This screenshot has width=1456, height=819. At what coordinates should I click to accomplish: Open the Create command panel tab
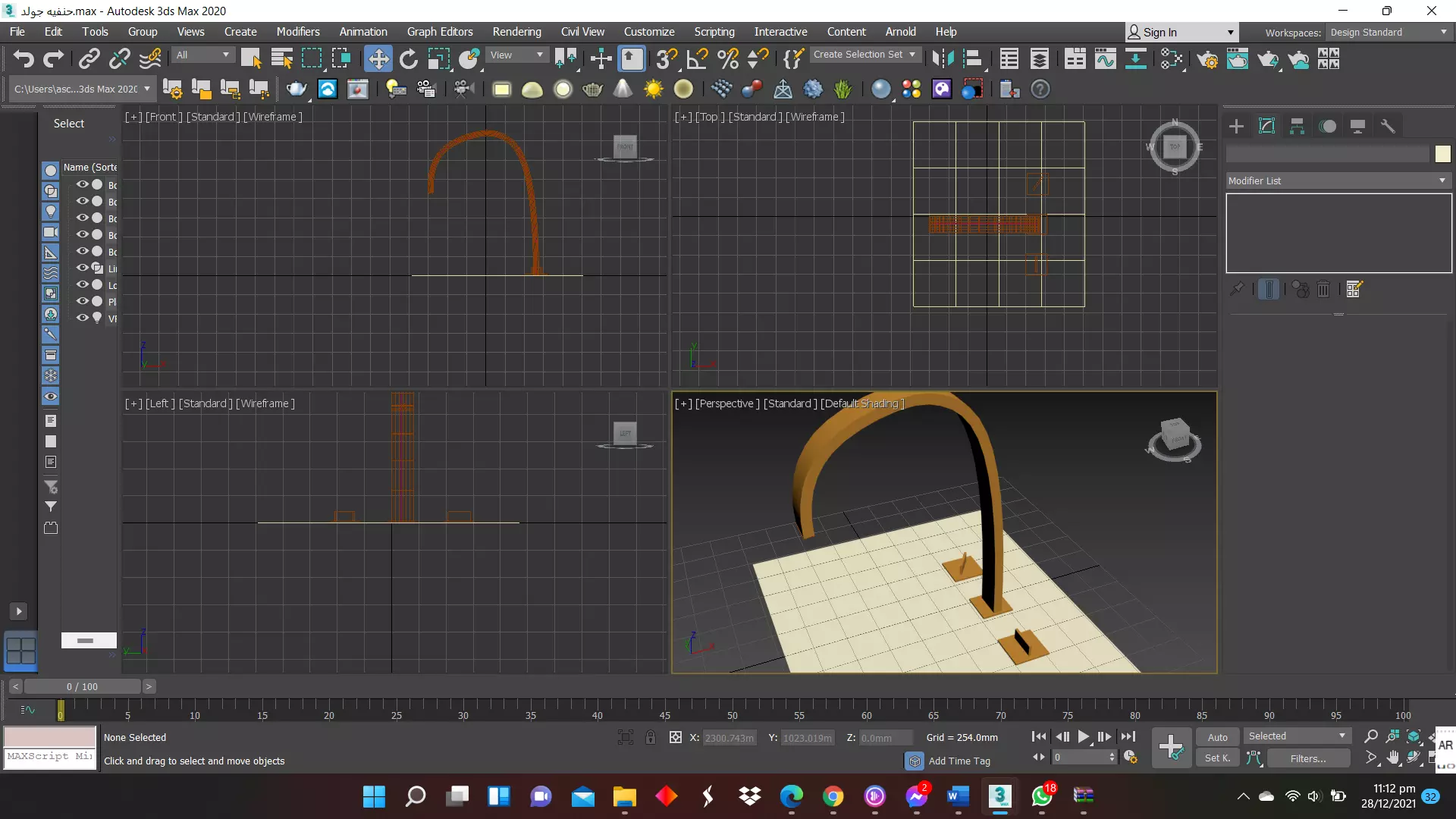point(1236,126)
